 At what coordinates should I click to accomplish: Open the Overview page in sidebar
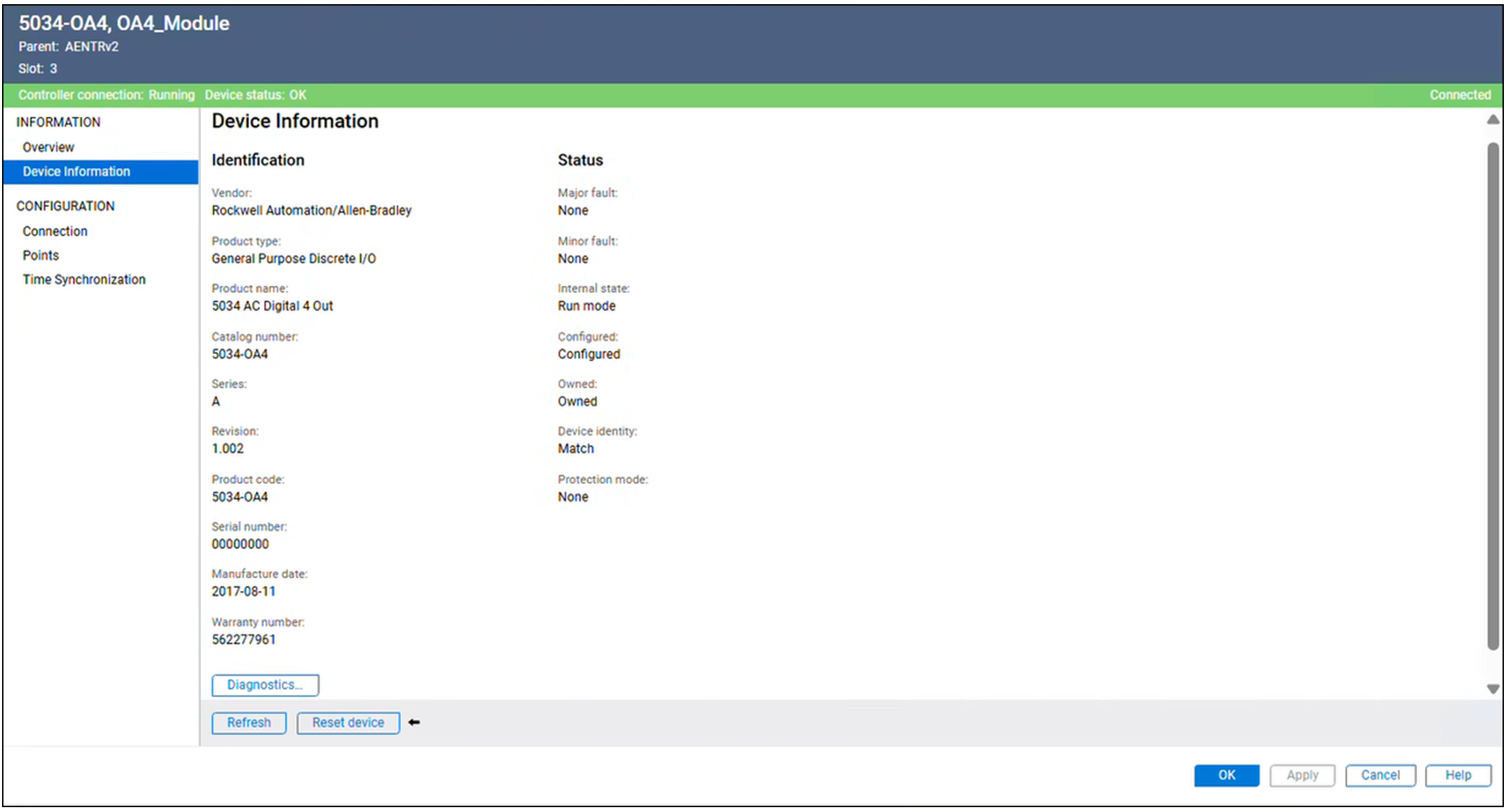point(48,147)
